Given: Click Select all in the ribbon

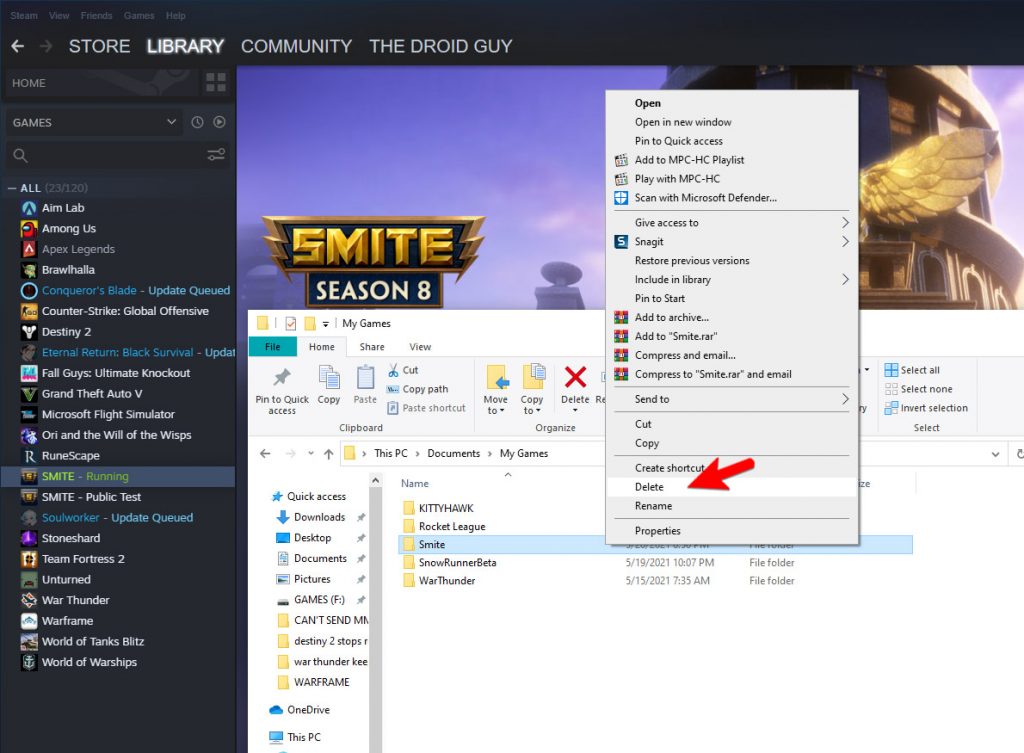Looking at the screenshot, I should click(912, 370).
